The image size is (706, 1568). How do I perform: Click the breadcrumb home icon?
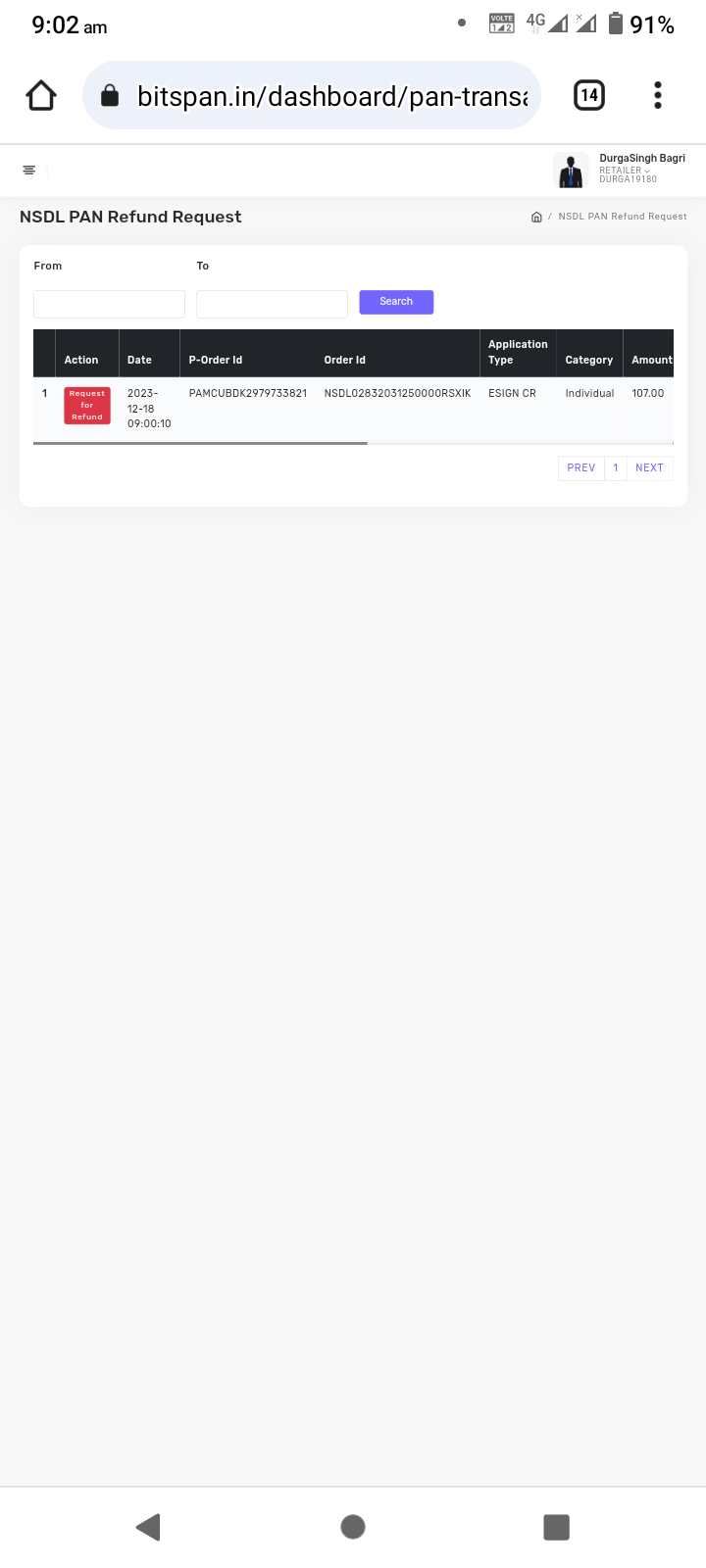tap(536, 217)
